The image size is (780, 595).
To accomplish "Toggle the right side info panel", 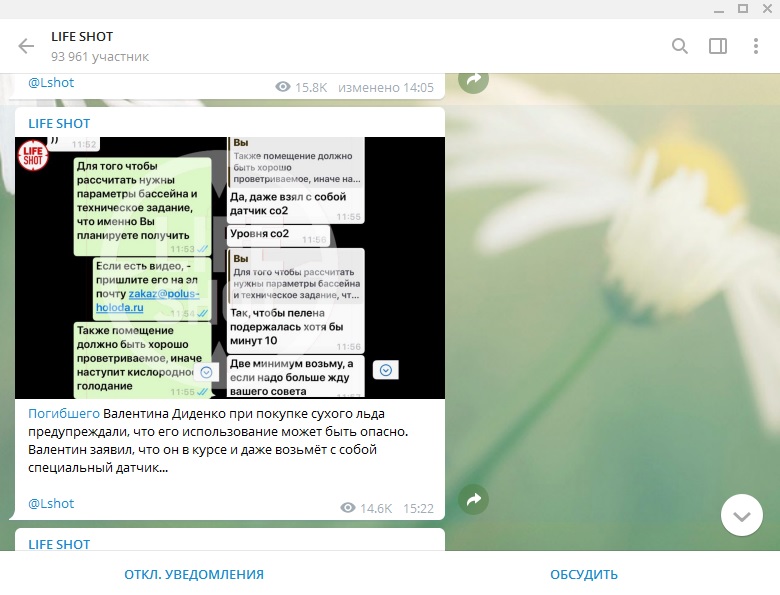I will [718, 46].
